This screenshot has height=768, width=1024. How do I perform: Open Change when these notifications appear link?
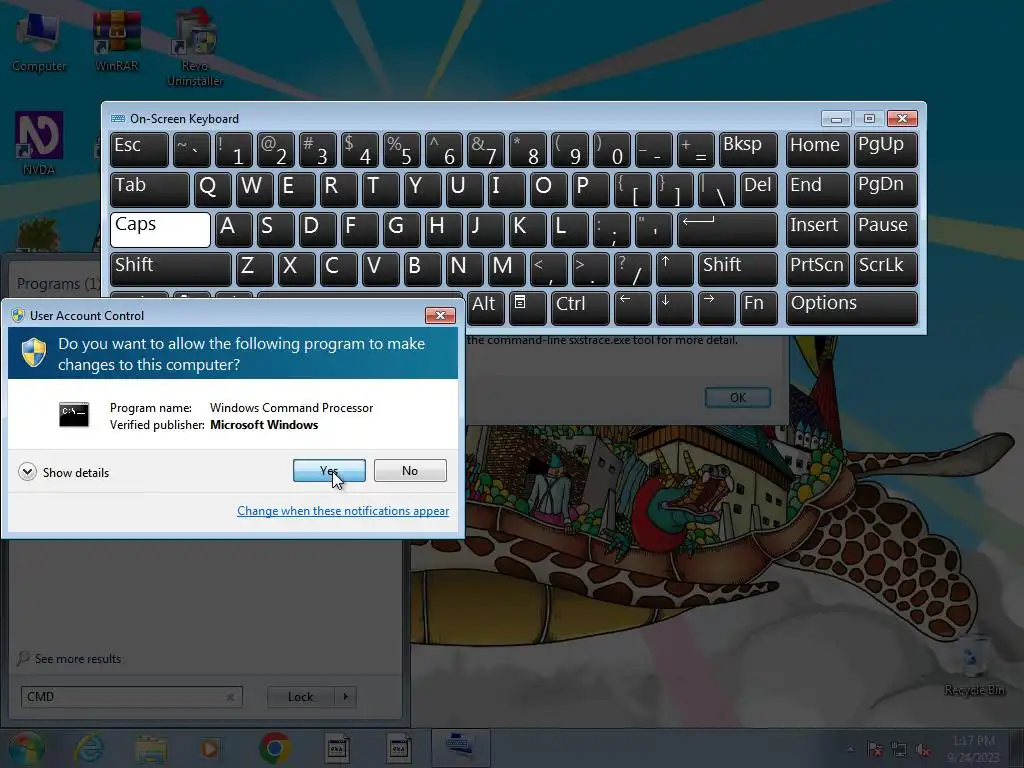[x=343, y=511]
